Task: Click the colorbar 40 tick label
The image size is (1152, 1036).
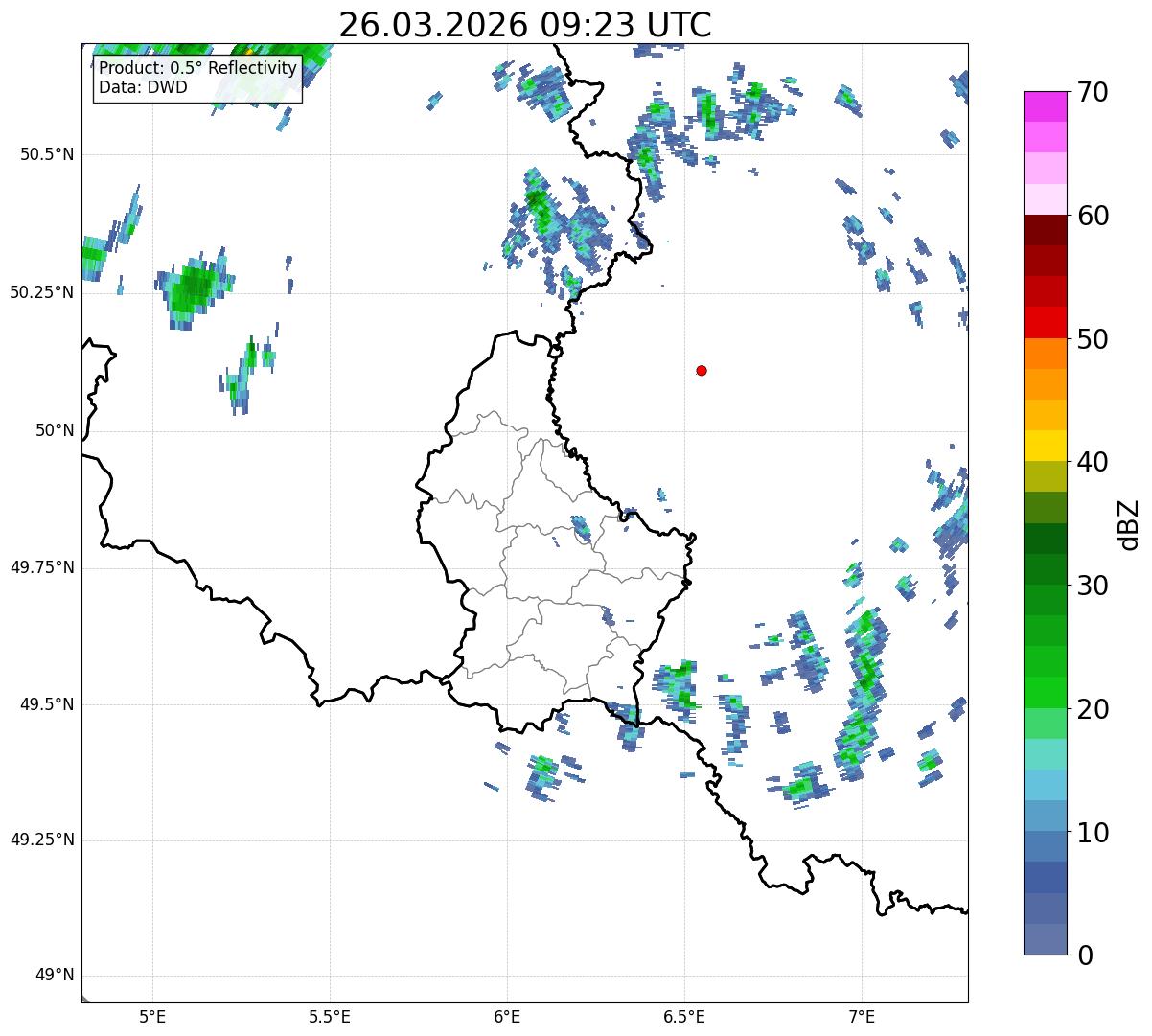Action: pos(1094,462)
